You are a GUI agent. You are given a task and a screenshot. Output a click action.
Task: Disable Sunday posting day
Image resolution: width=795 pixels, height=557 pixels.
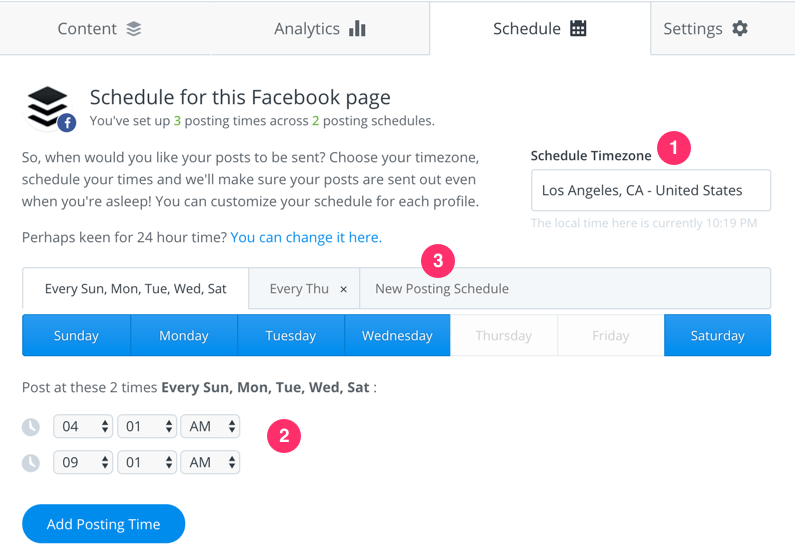[x=76, y=336]
